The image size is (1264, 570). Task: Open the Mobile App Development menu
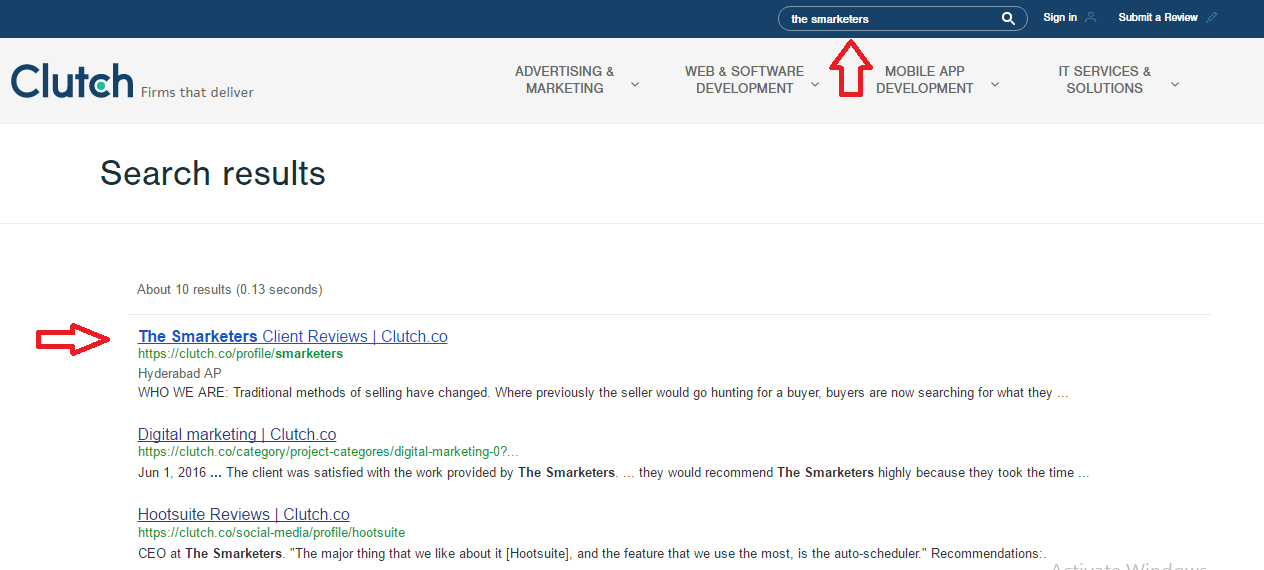pos(925,80)
